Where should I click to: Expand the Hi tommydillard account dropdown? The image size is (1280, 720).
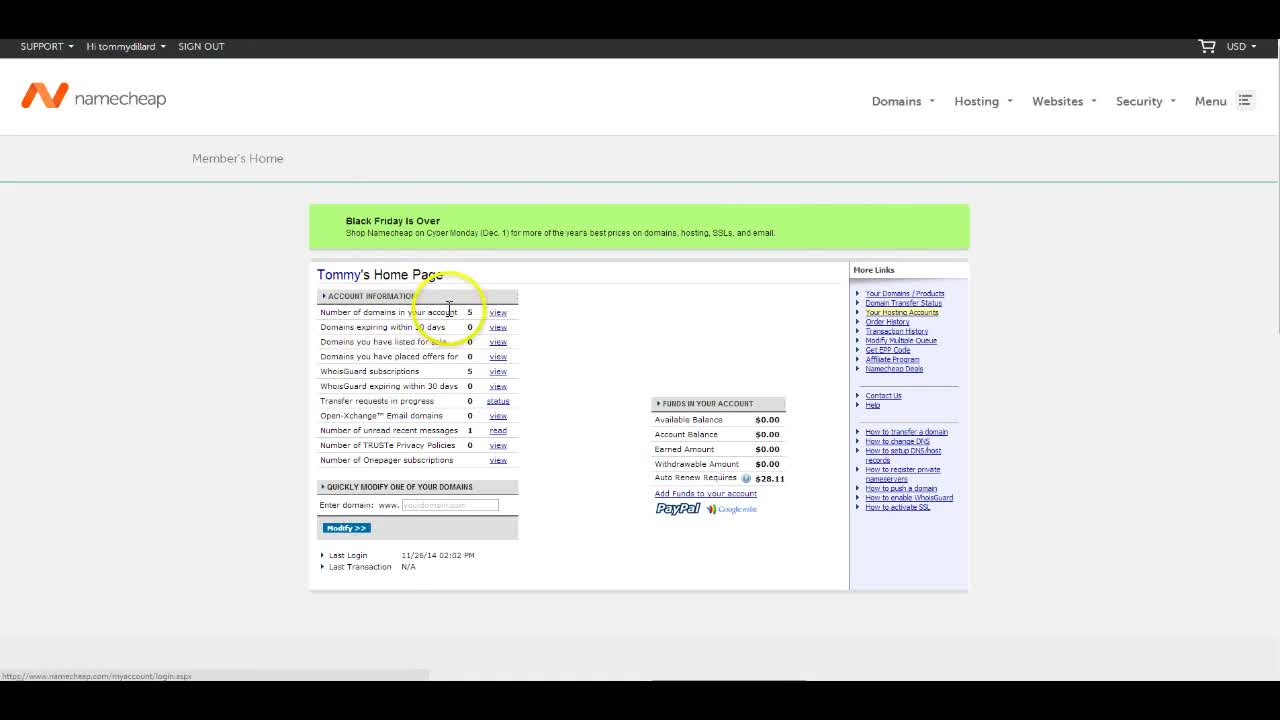125,46
